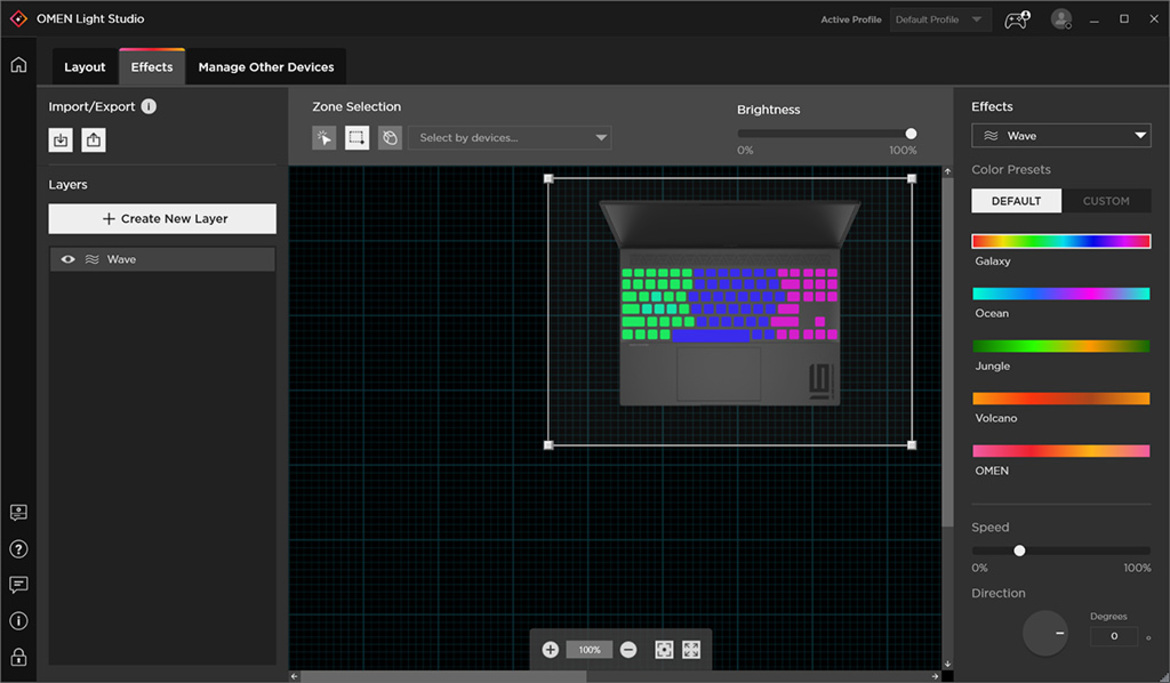Switch to the Layout tab
Viewport: 1170px width, 683px height.
click(x=84, y=67)
